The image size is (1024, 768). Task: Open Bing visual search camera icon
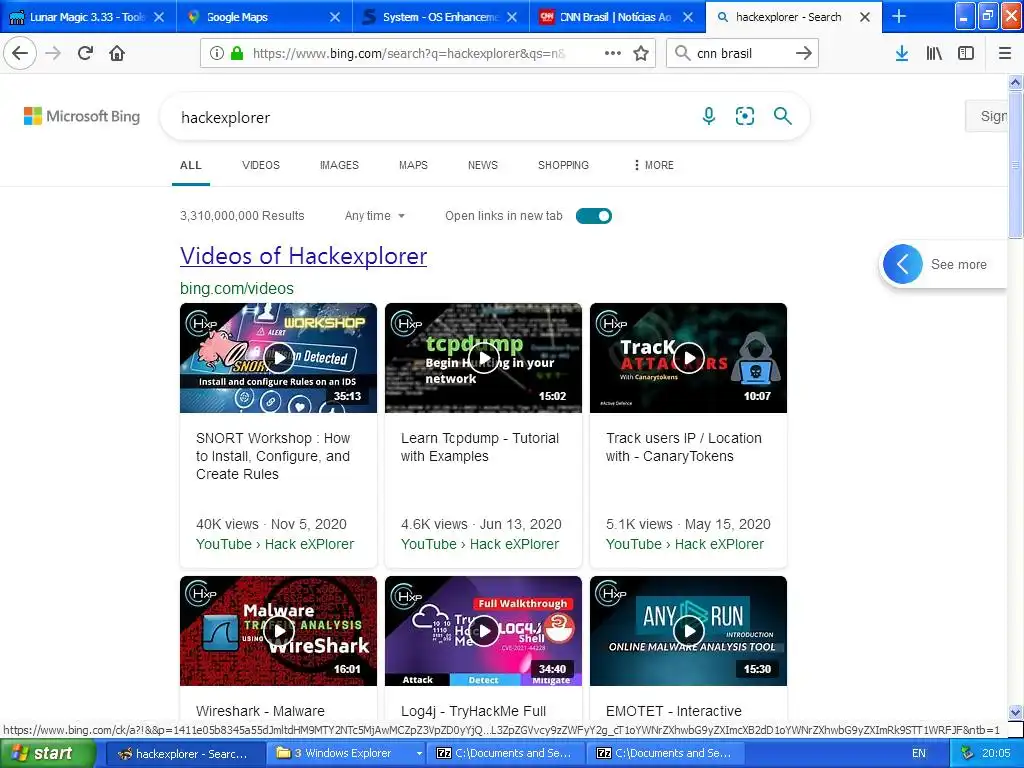click(x=744, y=116)
